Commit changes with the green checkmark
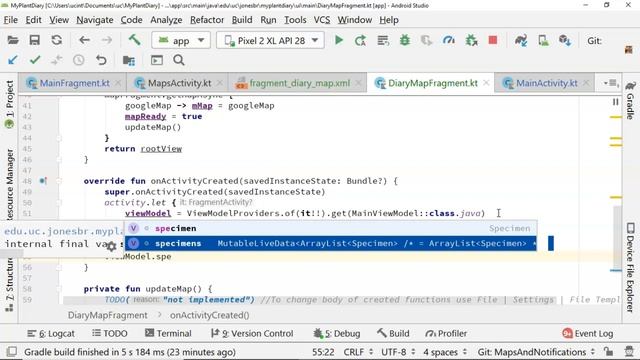This screenshot has height=360, width=640. [x=35, y=60]
